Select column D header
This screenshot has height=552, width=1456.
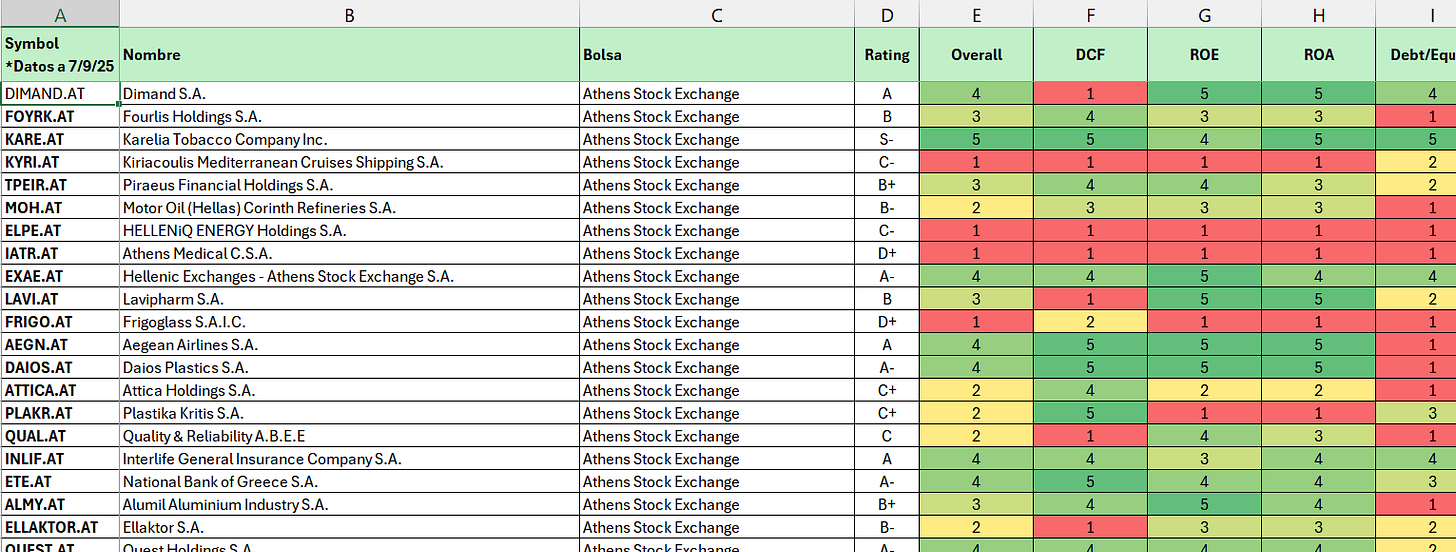887,14
